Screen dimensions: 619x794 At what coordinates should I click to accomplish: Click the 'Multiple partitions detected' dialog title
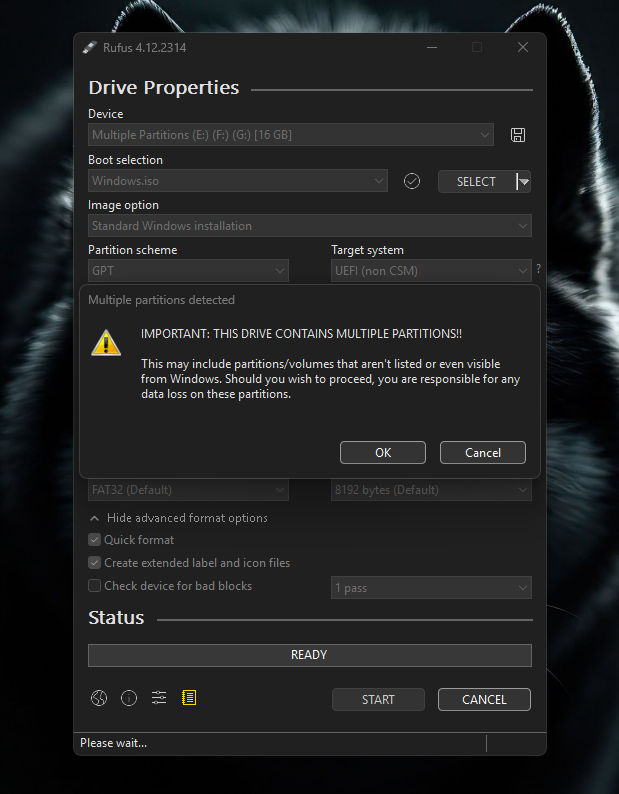162,300
